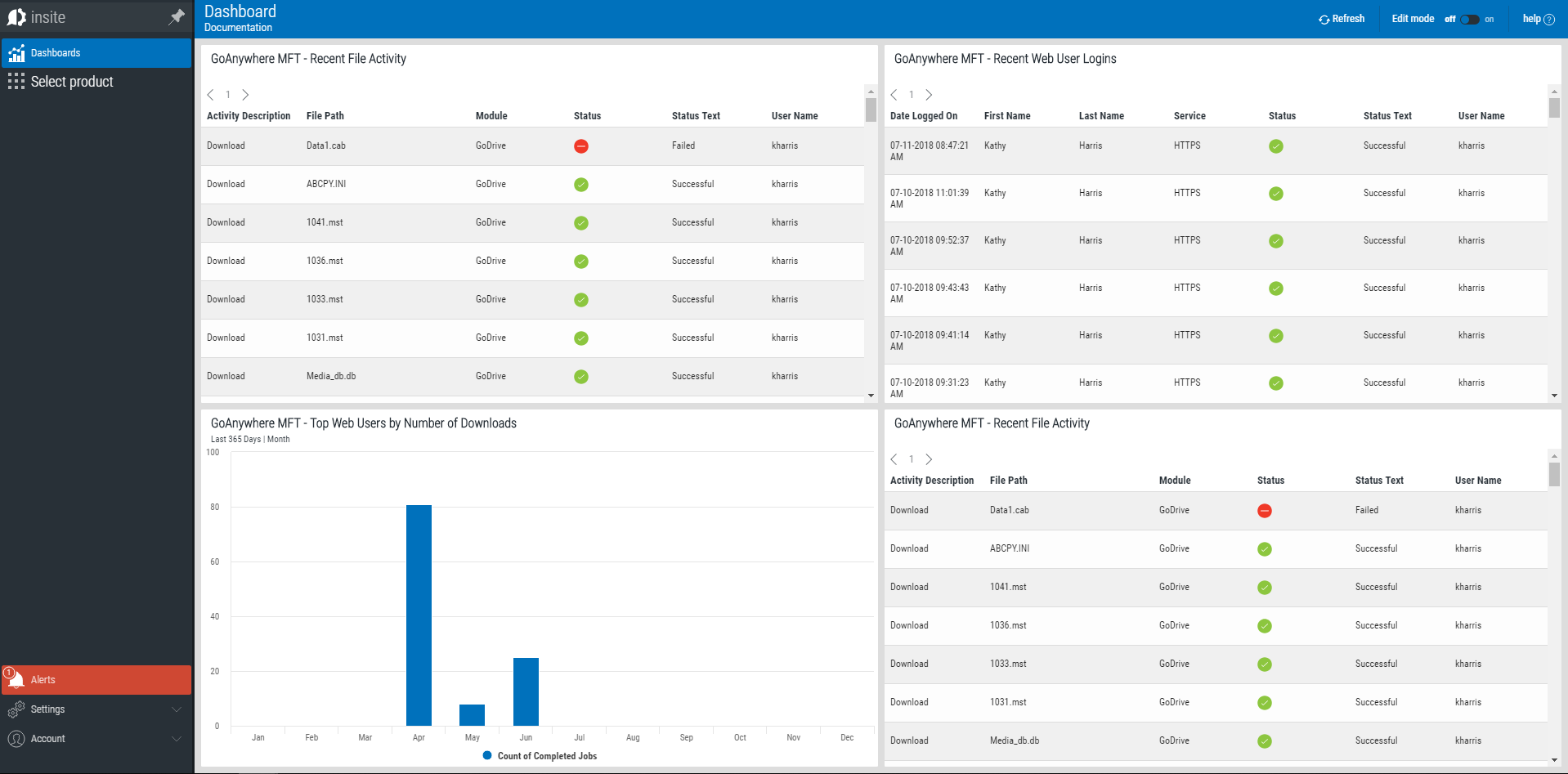Viewport: 1568px width, 774px height.
Task: Click the Account person icon
Action: (x=16, y=738)
